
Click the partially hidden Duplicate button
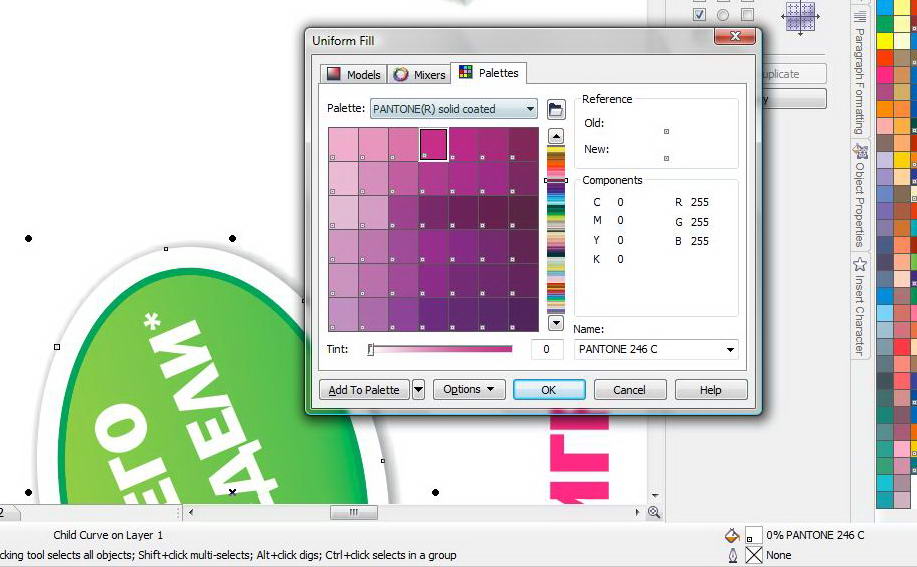coord(793,74)
